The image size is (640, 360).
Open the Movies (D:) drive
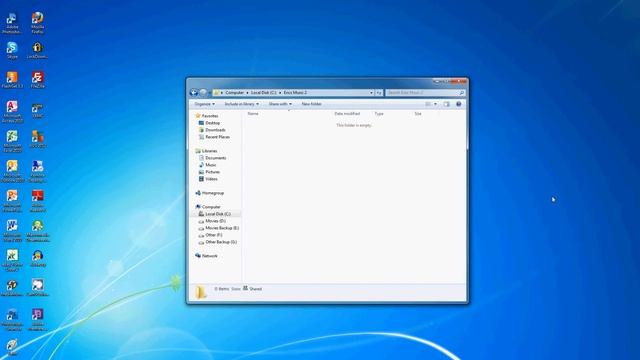coord(212,221)
